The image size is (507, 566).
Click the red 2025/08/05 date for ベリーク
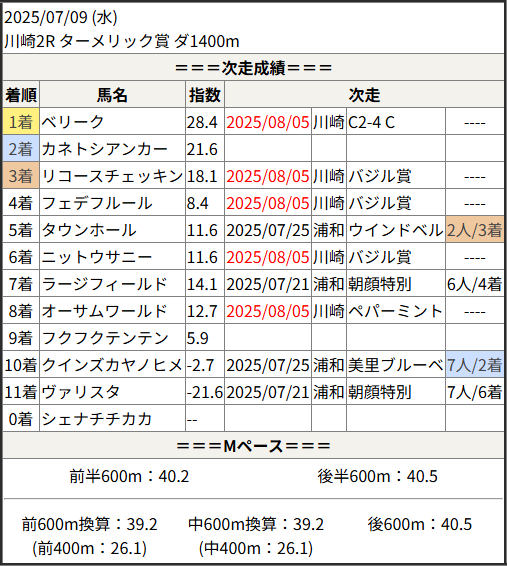pyautogui.click(x=268, y=122)
